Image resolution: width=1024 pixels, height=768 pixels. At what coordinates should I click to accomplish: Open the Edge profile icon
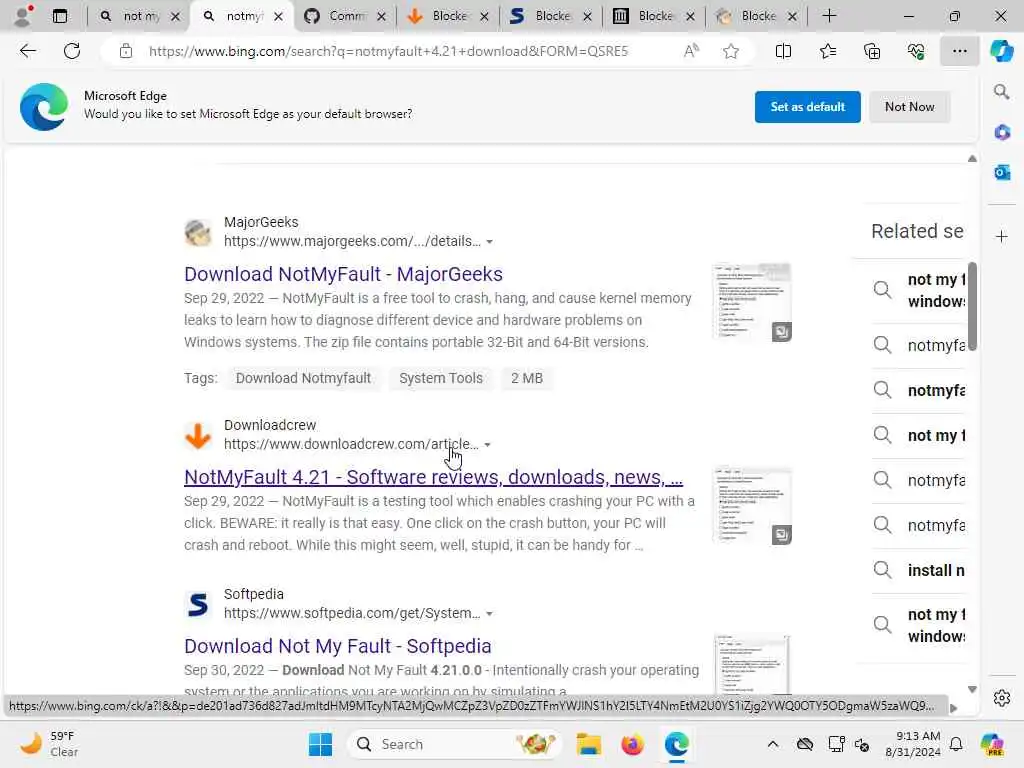click(x=22, y=16)
